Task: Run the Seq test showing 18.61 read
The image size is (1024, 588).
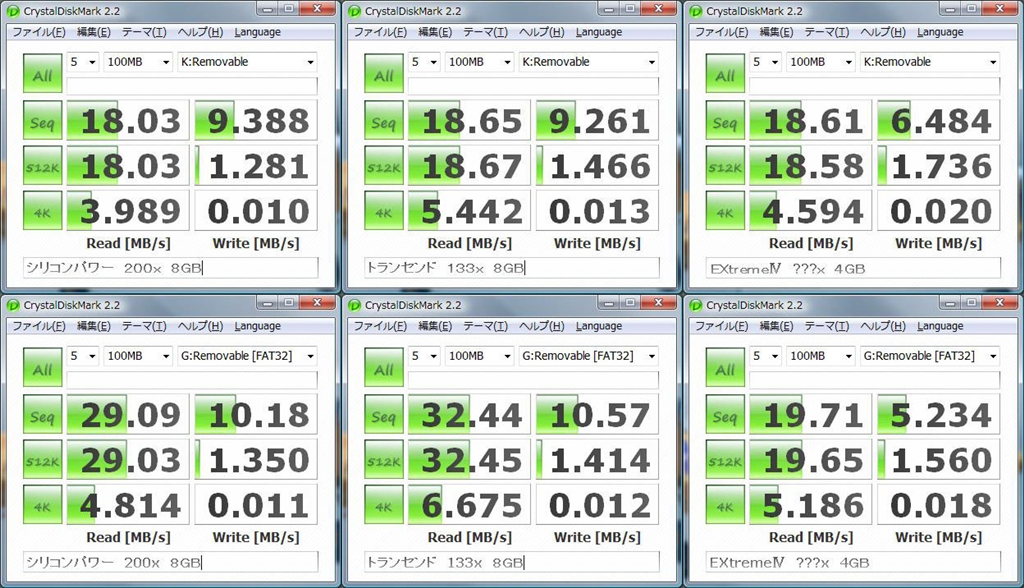Action: [725, 120]
